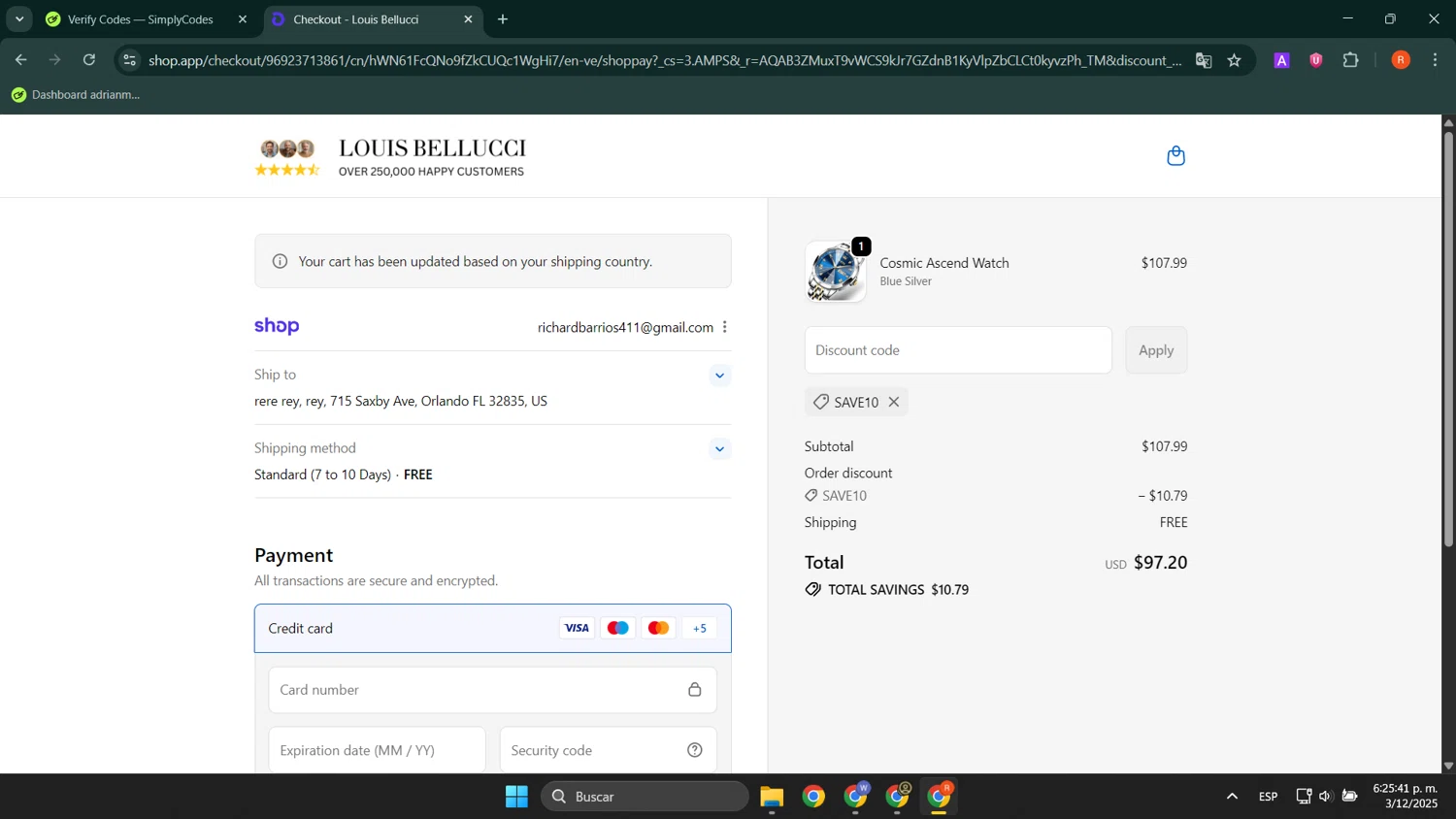1456x819 pixels.
Task: Open the tab search dropdown
Action: 19,19
